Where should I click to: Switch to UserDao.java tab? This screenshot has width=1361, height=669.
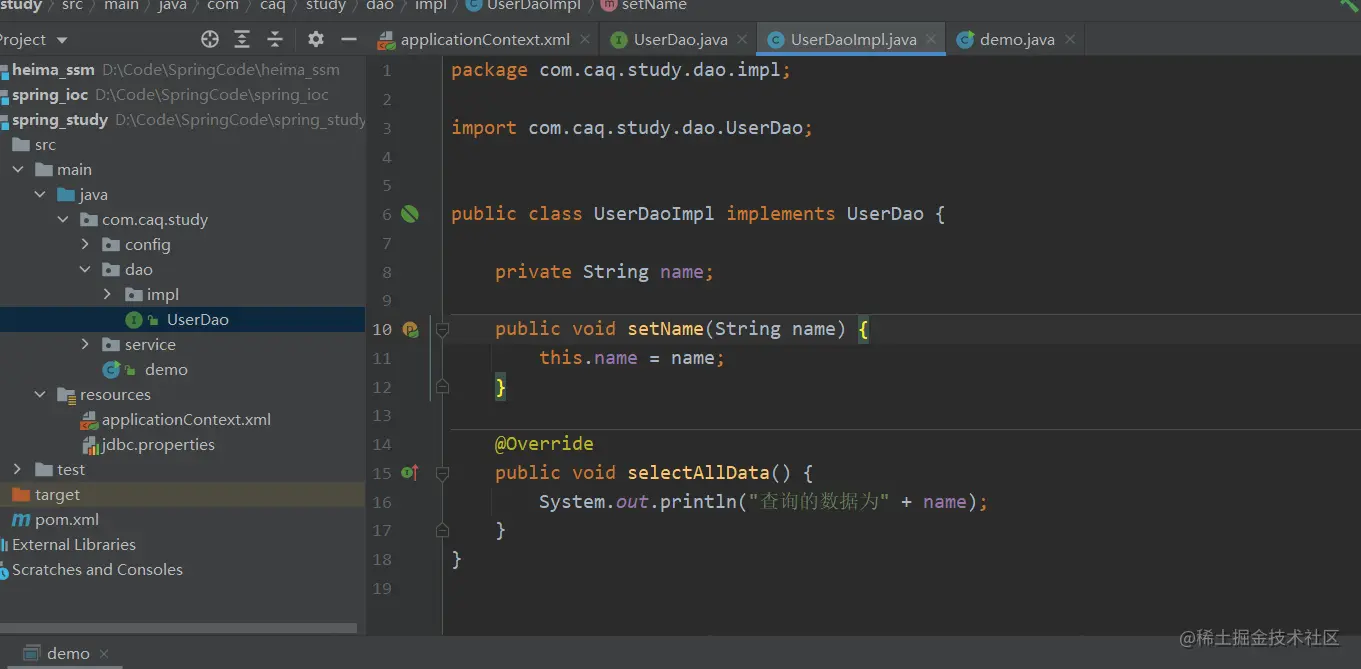click(680, 40)
